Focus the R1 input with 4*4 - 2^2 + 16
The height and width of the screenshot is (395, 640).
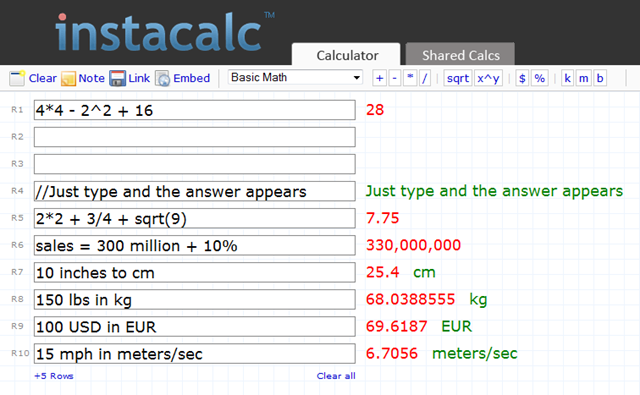pos(195,110)
